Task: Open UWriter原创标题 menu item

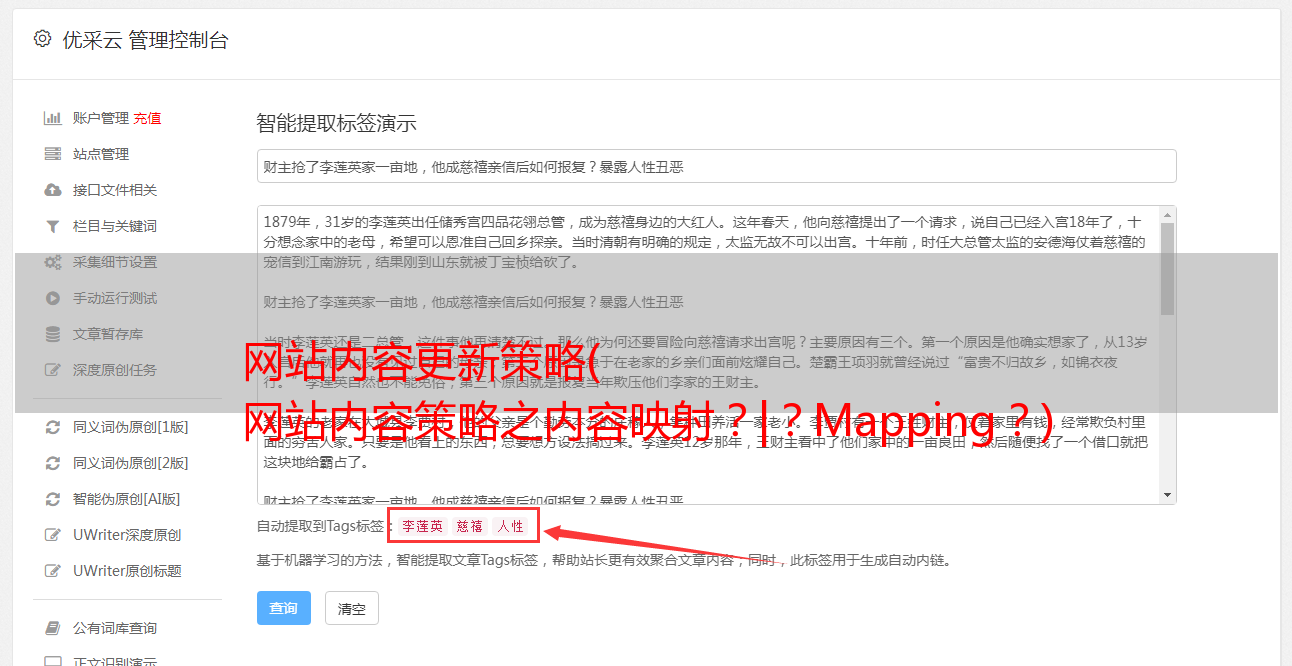Action: point(127,571)
